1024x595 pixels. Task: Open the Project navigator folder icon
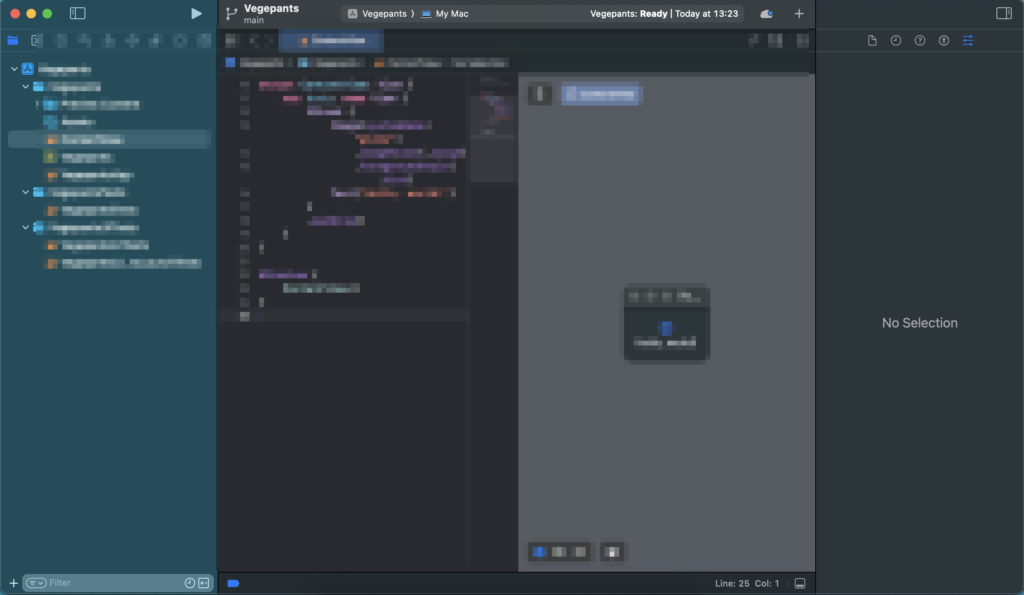[x=13, y=41]
